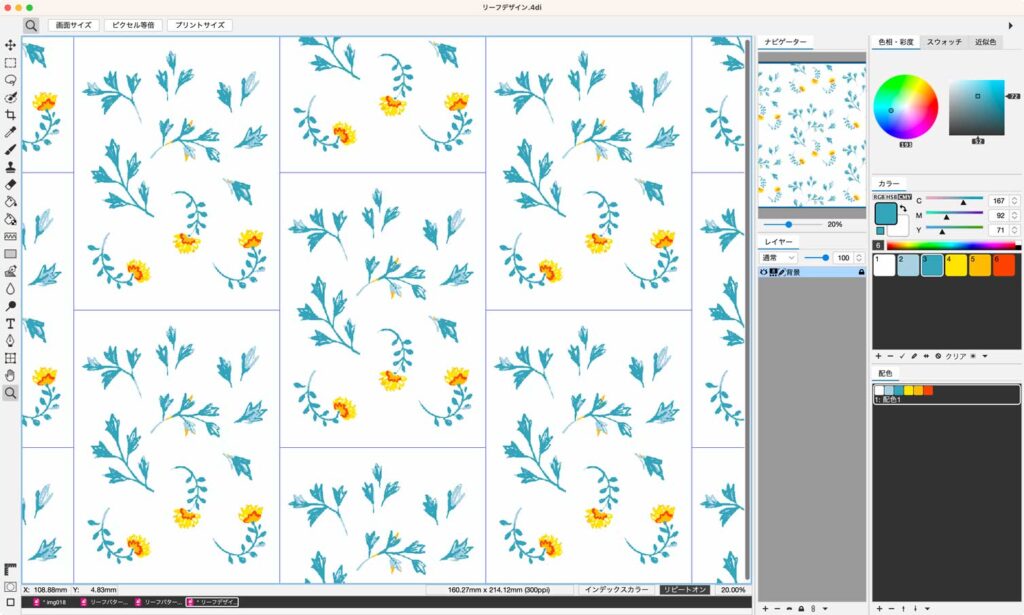Click the プリントサイズ button

tap(200, 25)
